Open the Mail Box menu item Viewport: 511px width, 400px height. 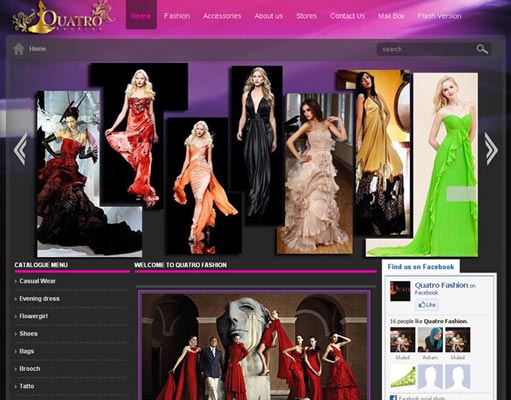[x=391, y=16]
